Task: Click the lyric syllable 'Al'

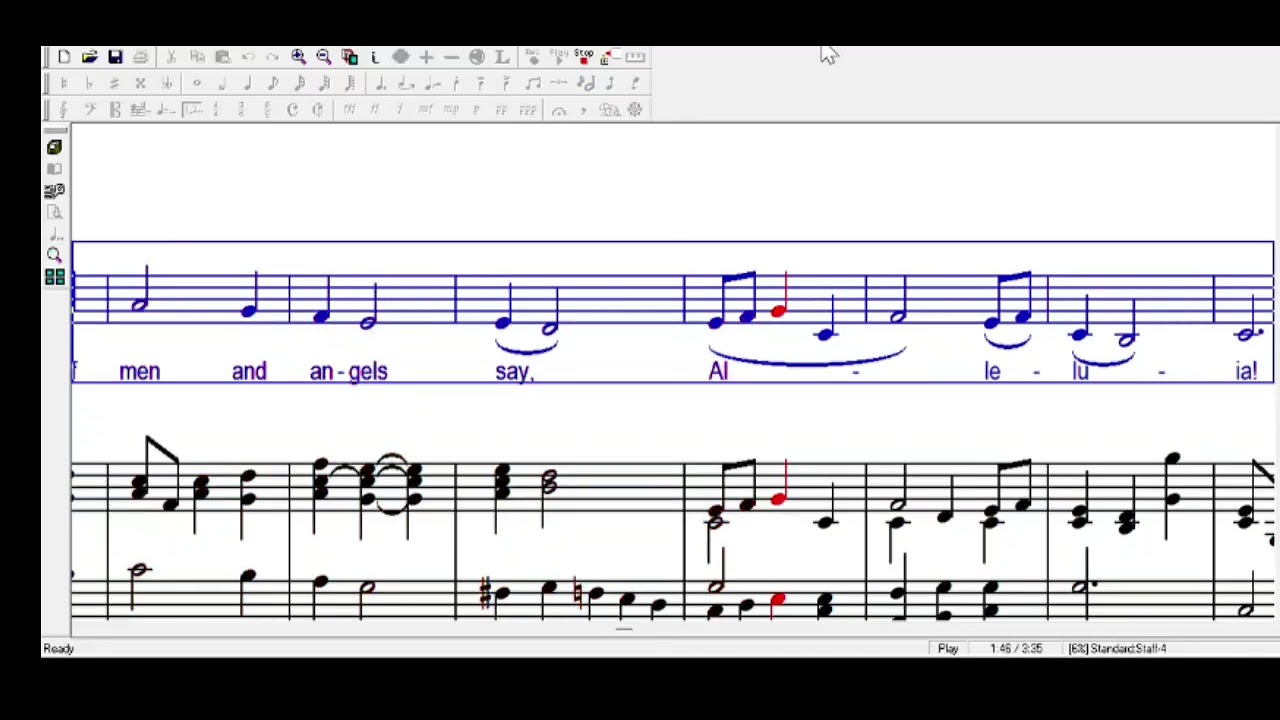Action: coord(718,372)
